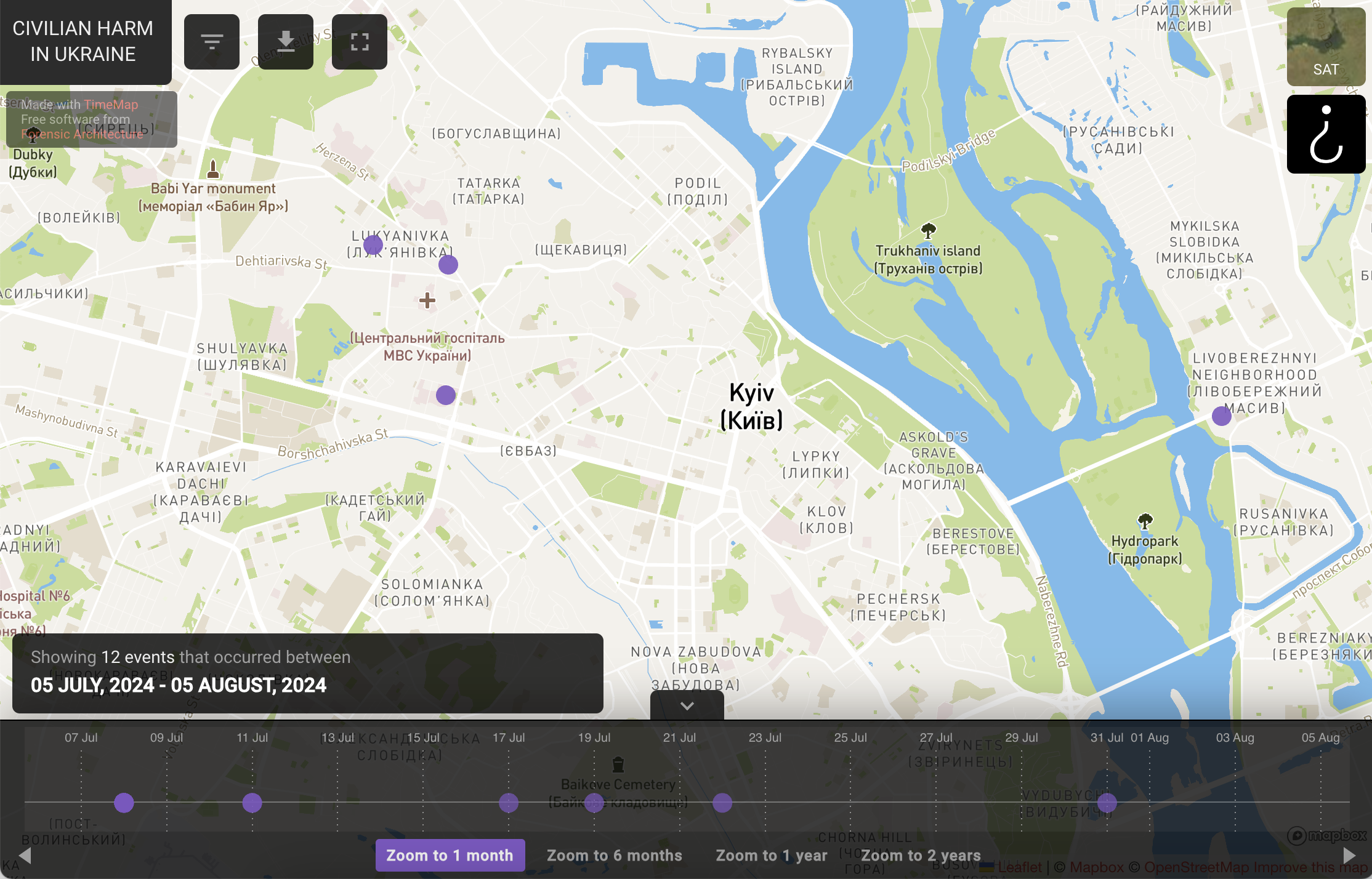Toggle fullscreen mode icon
The image size is (1372, 879).
click(x=360, y=42)
